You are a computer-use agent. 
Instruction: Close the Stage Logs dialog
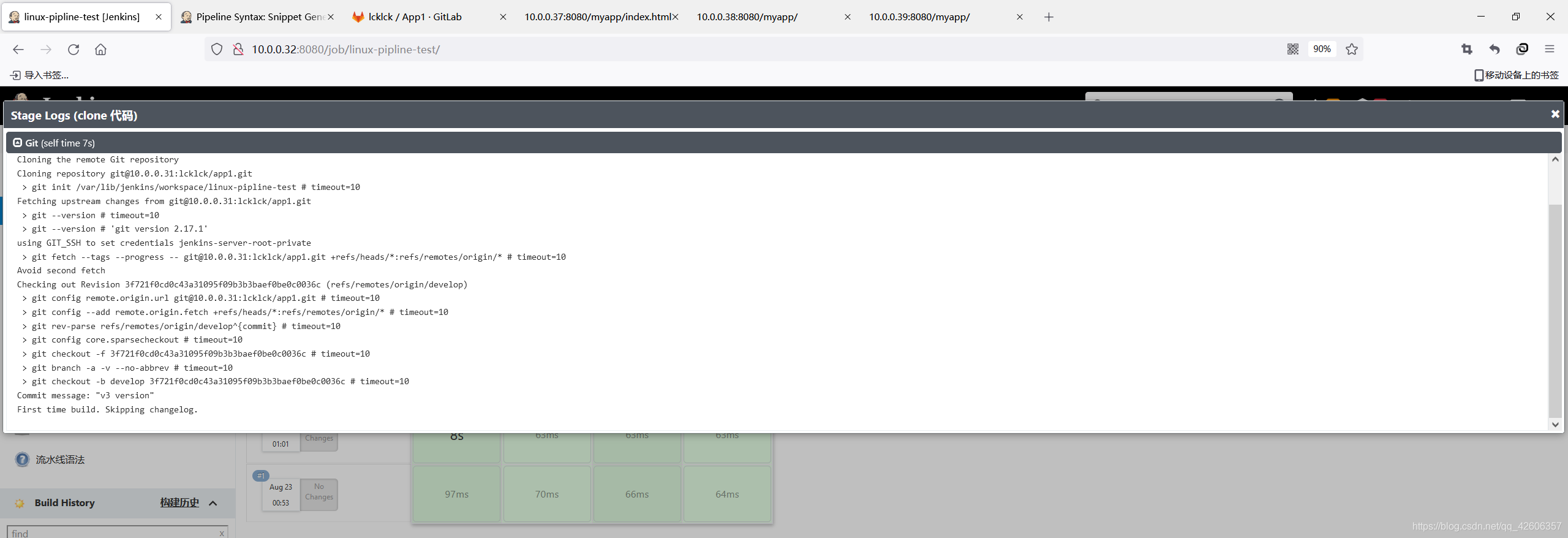pyautogui.click(x=1555, y=114)
